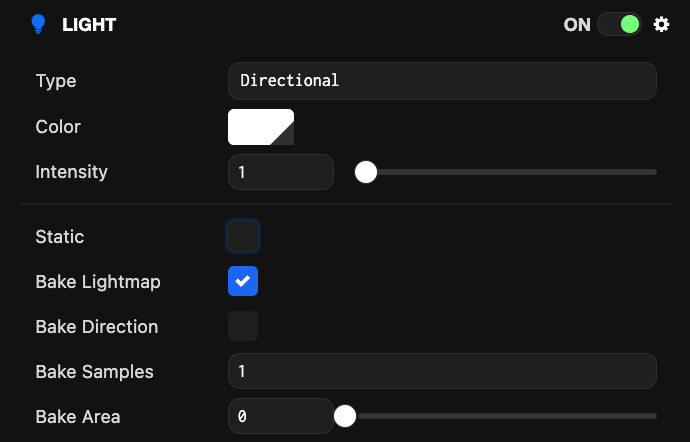Click the LIGHT component header title
The image size is (690, 442).
coord(89,25)
